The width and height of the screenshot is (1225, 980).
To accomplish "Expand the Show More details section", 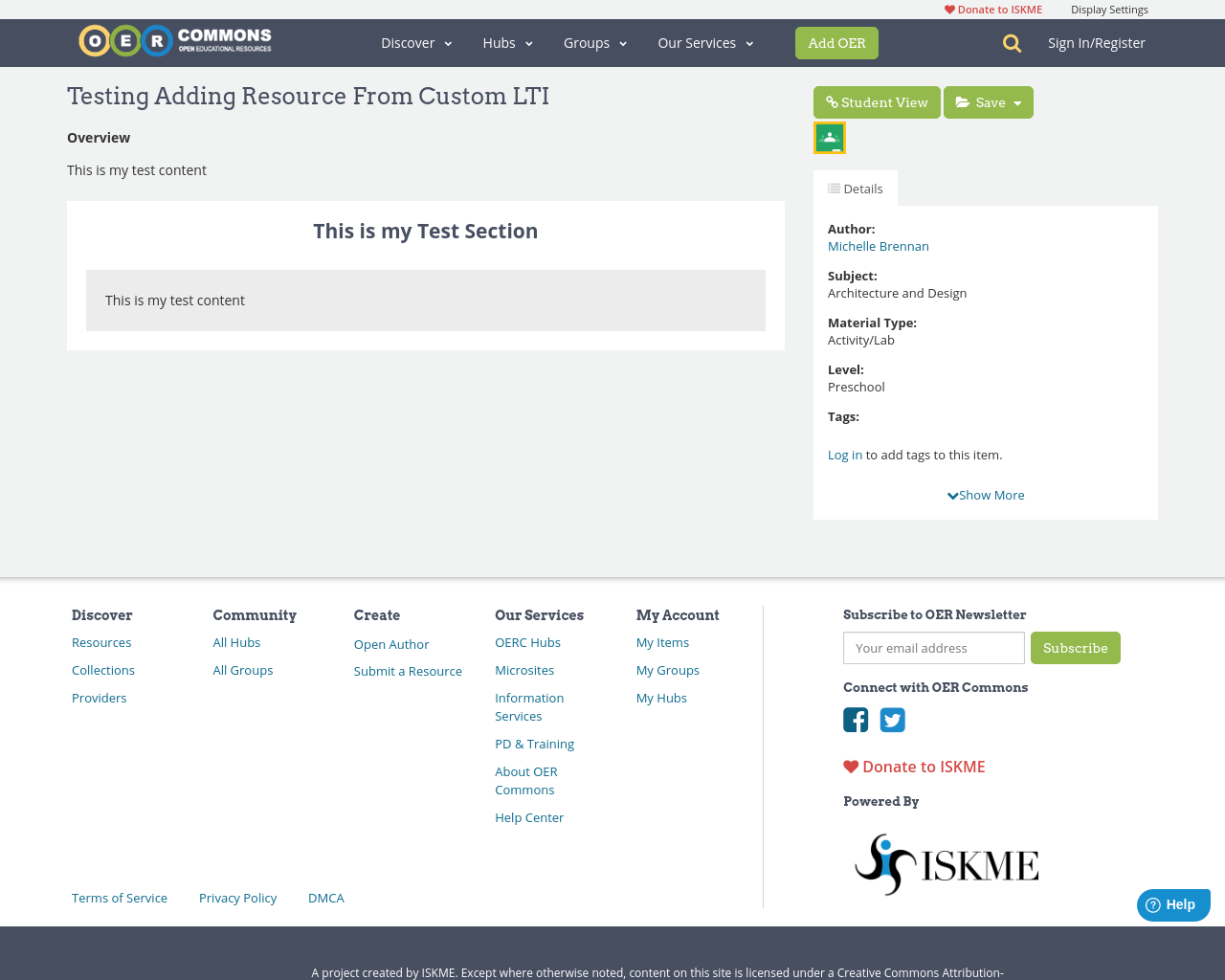I will [x=985, y=494].
